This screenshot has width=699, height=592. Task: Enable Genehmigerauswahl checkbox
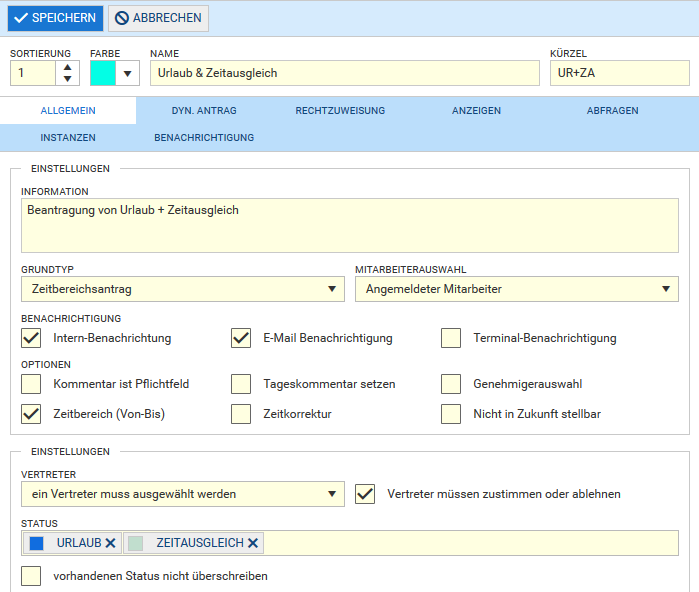tap(451, 384)
